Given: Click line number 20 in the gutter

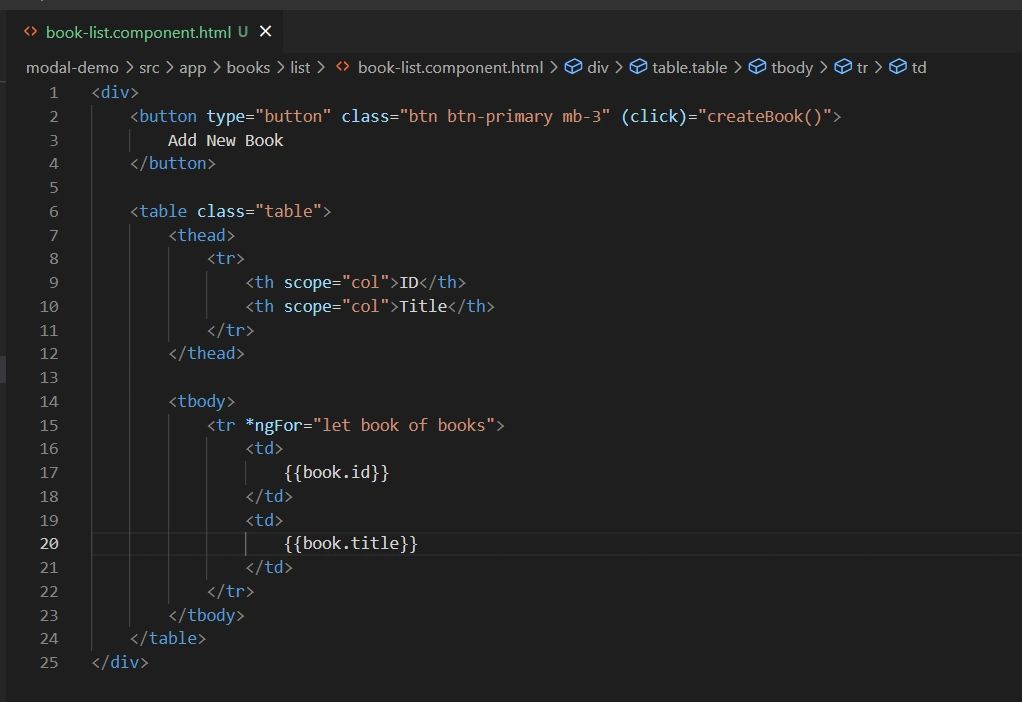Looking at the screenshot, I should pos(49,543).
